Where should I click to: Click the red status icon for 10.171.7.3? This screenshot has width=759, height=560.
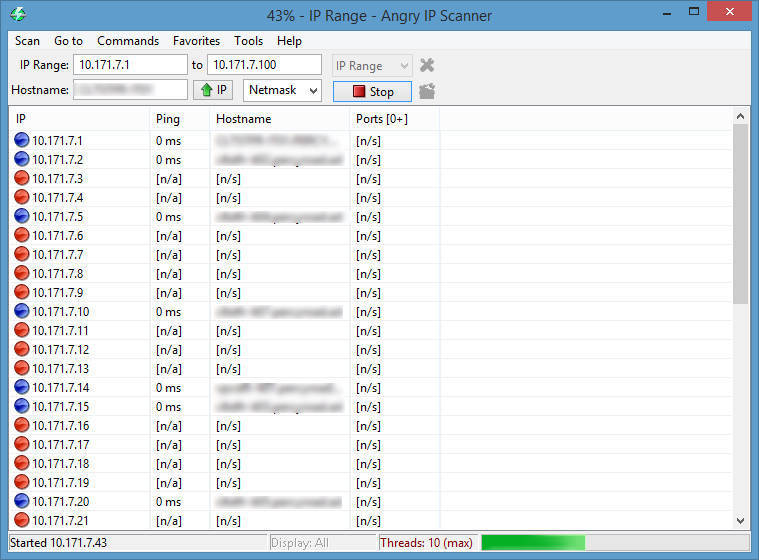coord(22,179)
